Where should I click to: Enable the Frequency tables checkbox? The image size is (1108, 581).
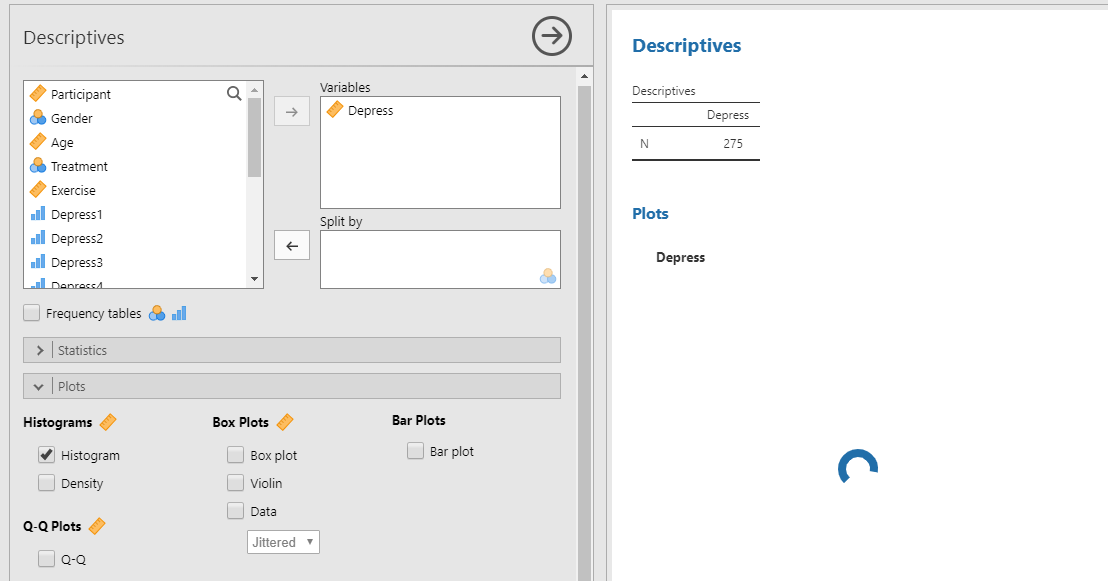click(32, 312)
